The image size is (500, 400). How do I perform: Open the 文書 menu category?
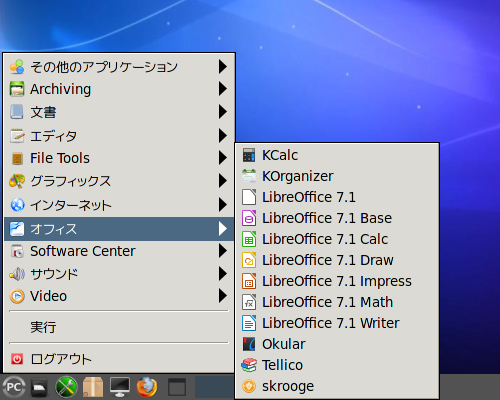119,112
